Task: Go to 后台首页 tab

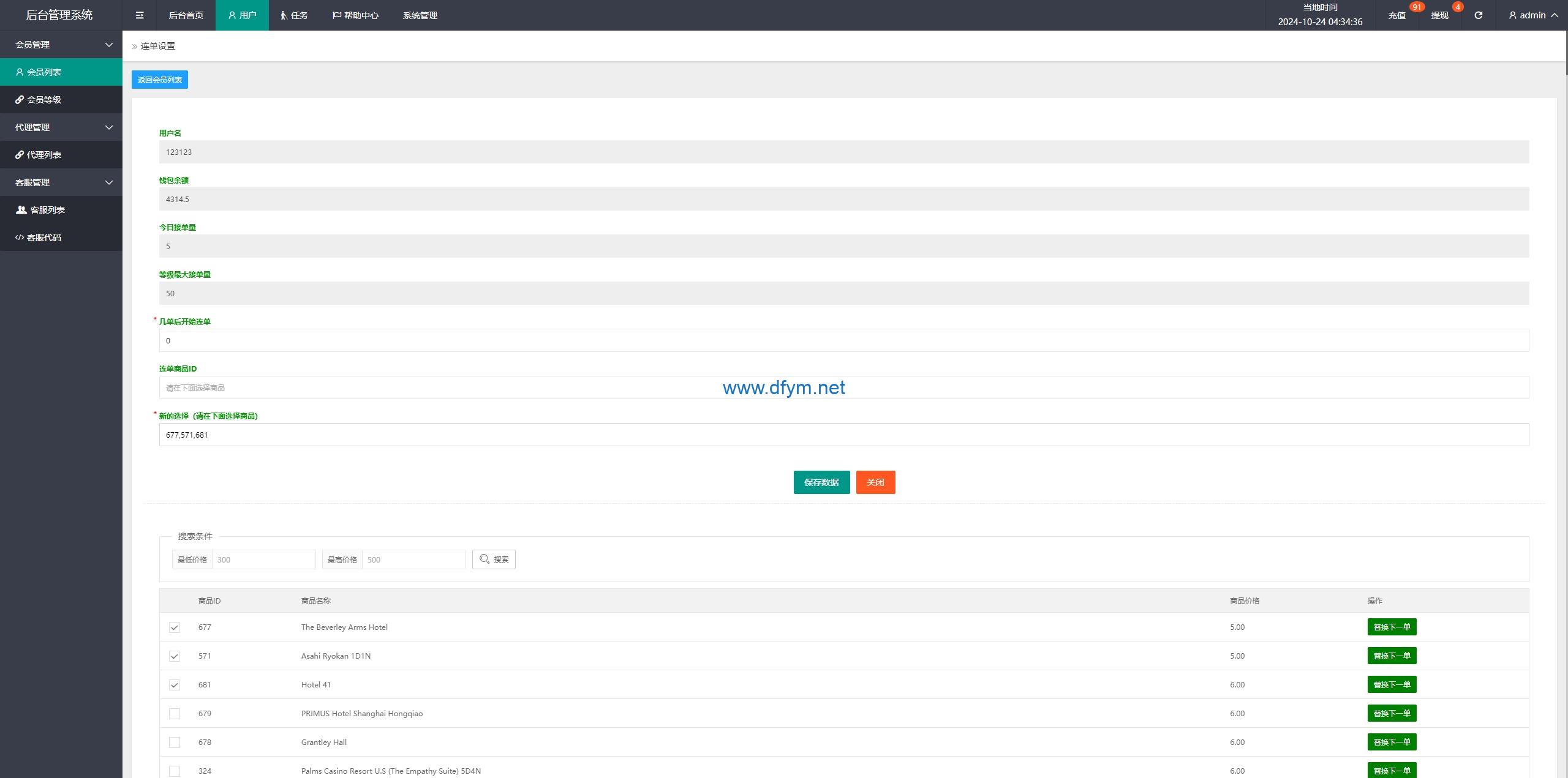Action: 186,15
